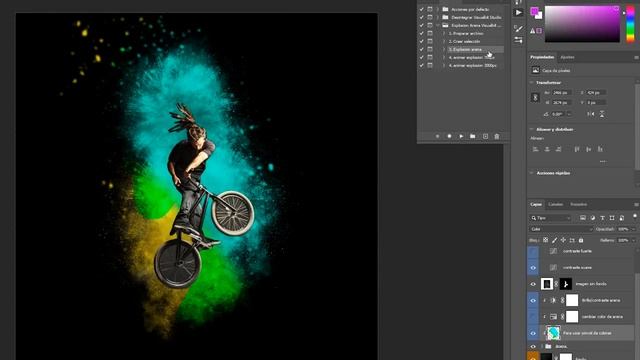Align bottom edges in Properties panel
640x360 pixels.
coord(600,149)
